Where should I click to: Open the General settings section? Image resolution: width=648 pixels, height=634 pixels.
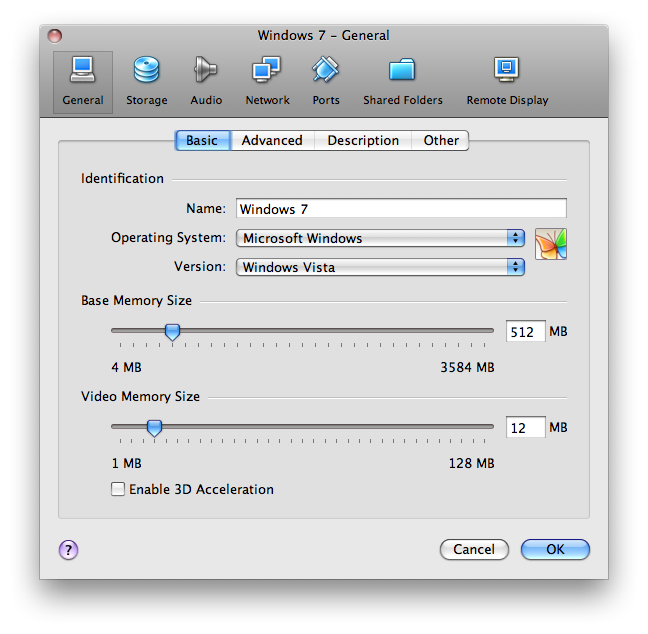pyautogui.click(x=83, y=82)
